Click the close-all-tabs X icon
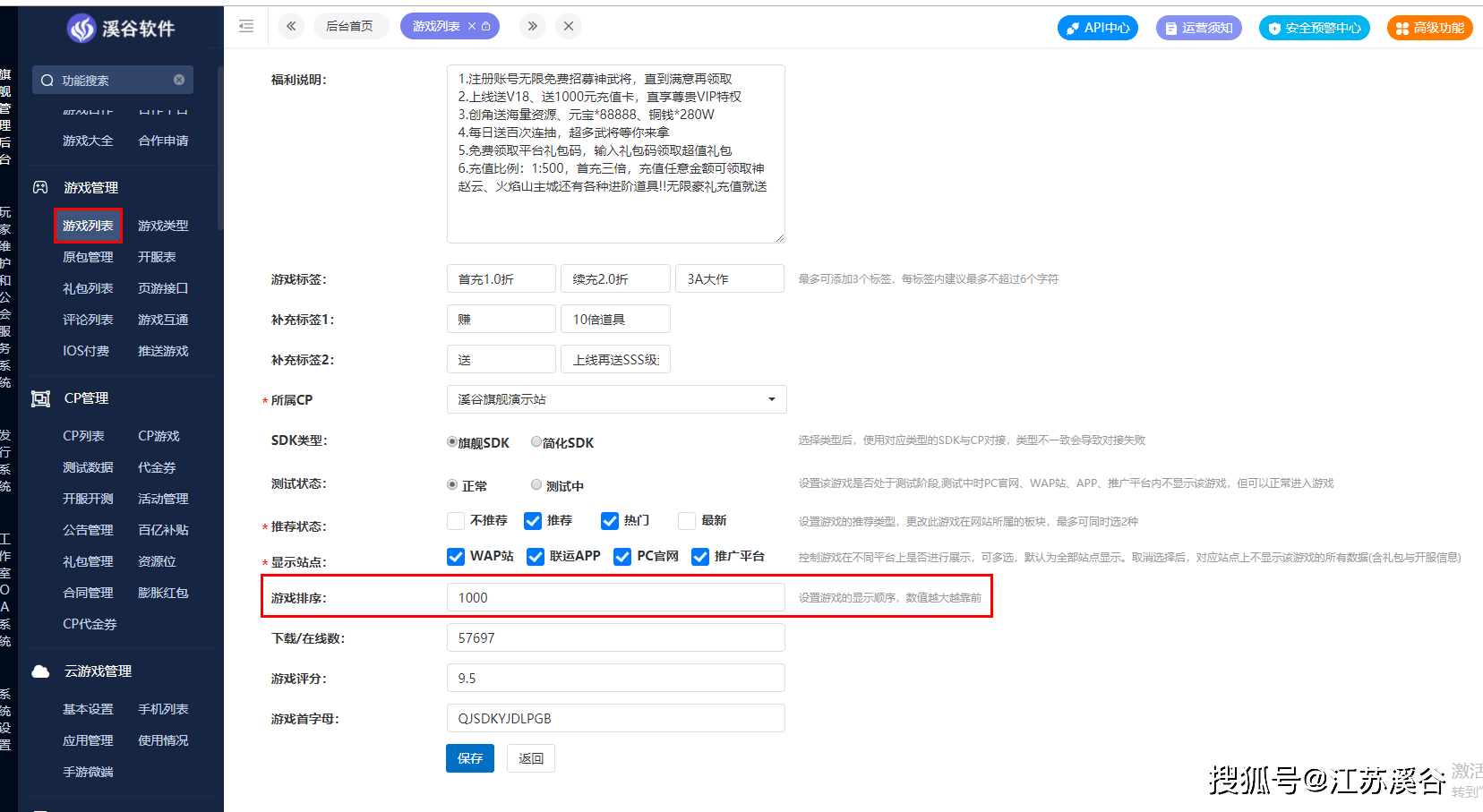1483x812 pixels. coord(569,27)
